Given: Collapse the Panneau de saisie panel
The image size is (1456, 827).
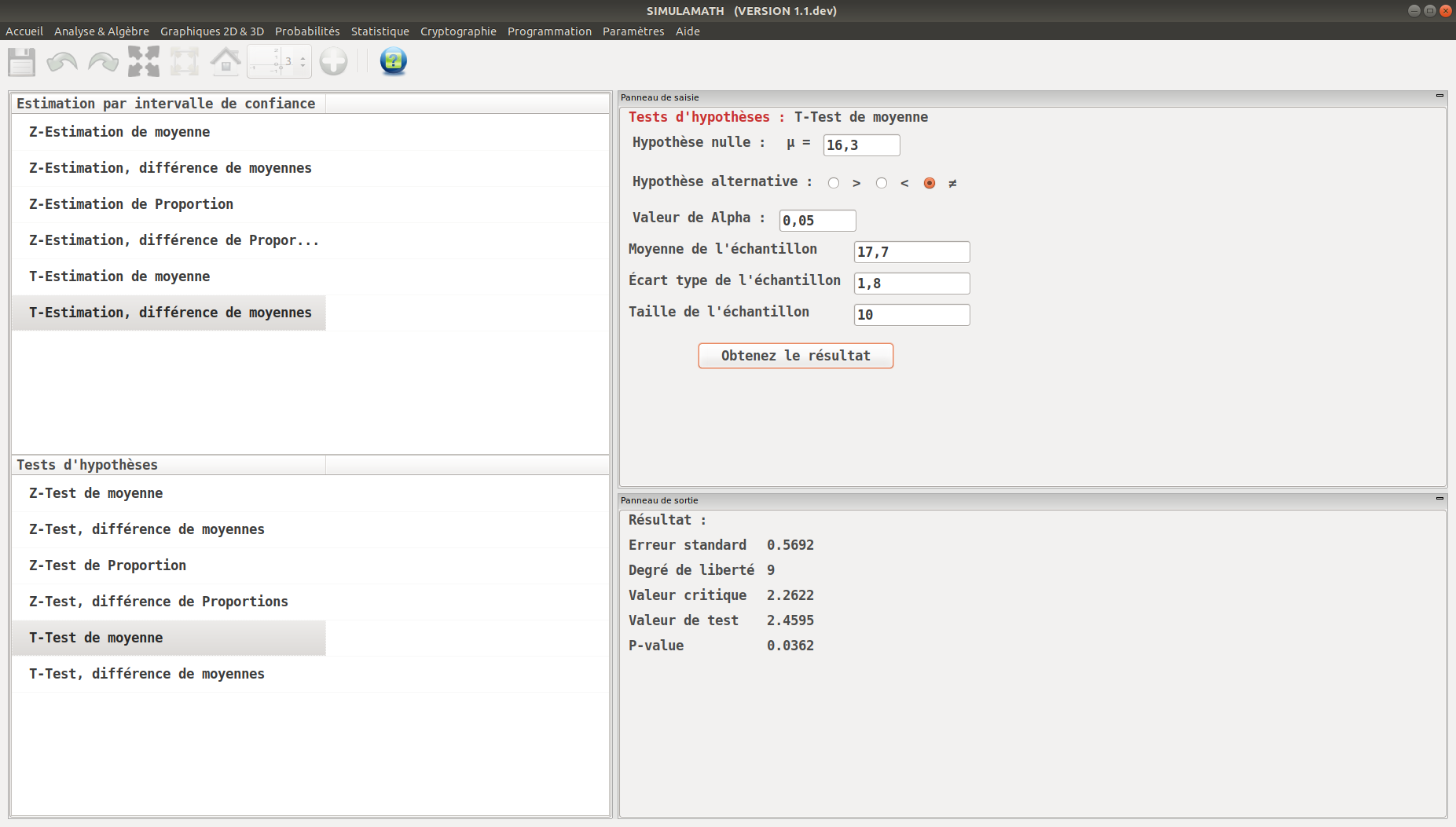Looking at the screenshot, I should (x=1439, y=96).
